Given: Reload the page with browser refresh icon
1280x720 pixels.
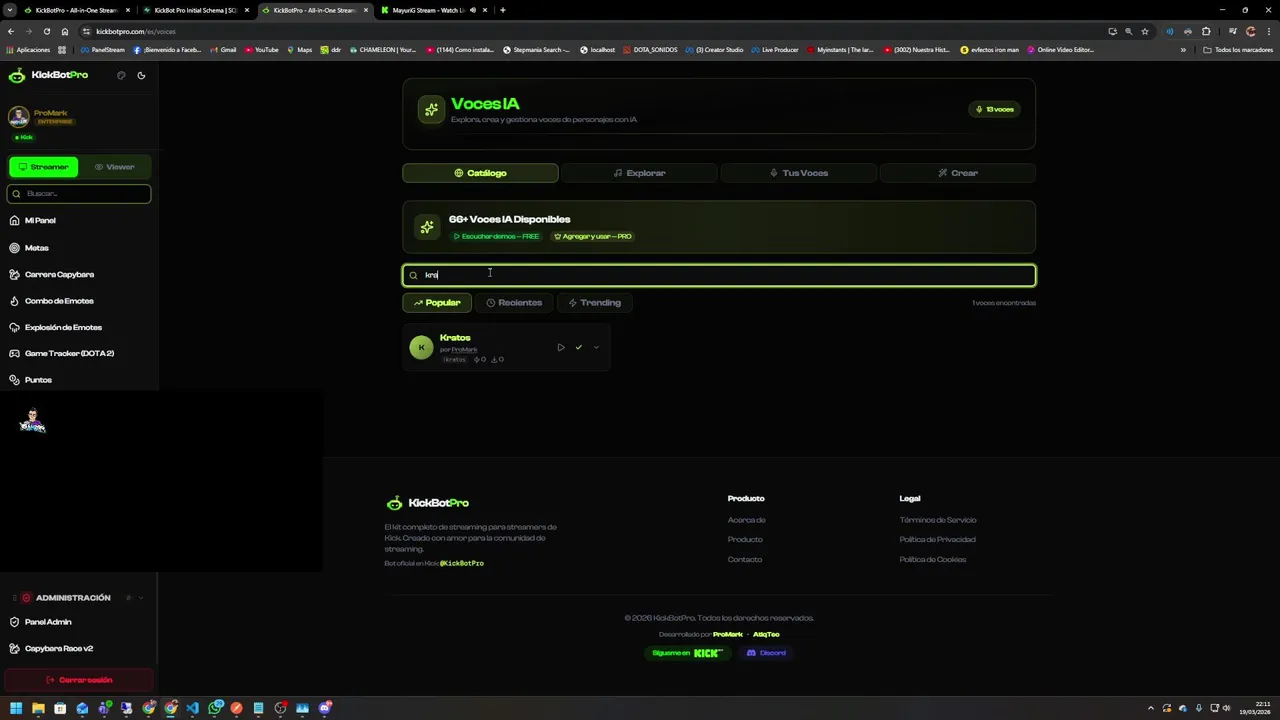Looking at the screenshot, I should click(46, 31).
